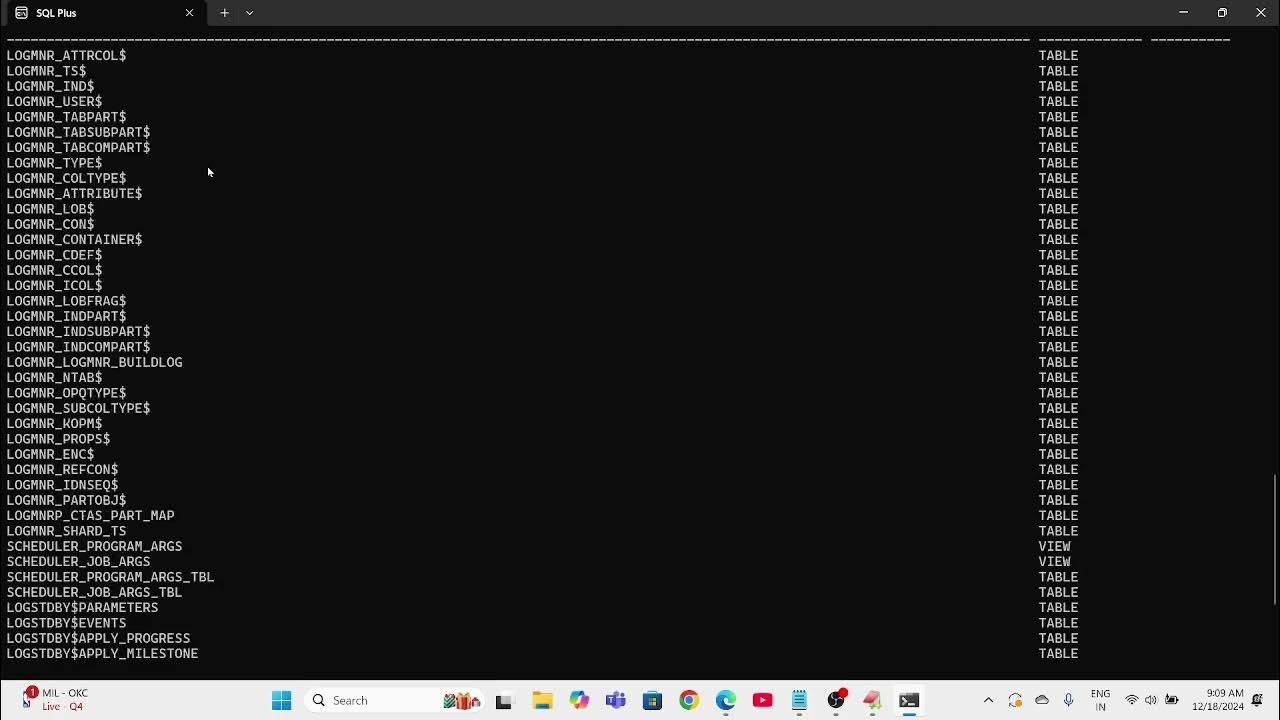Click the battery status icon
This screenshot has width=1280, height=720.
click(x=1172, y=700)
